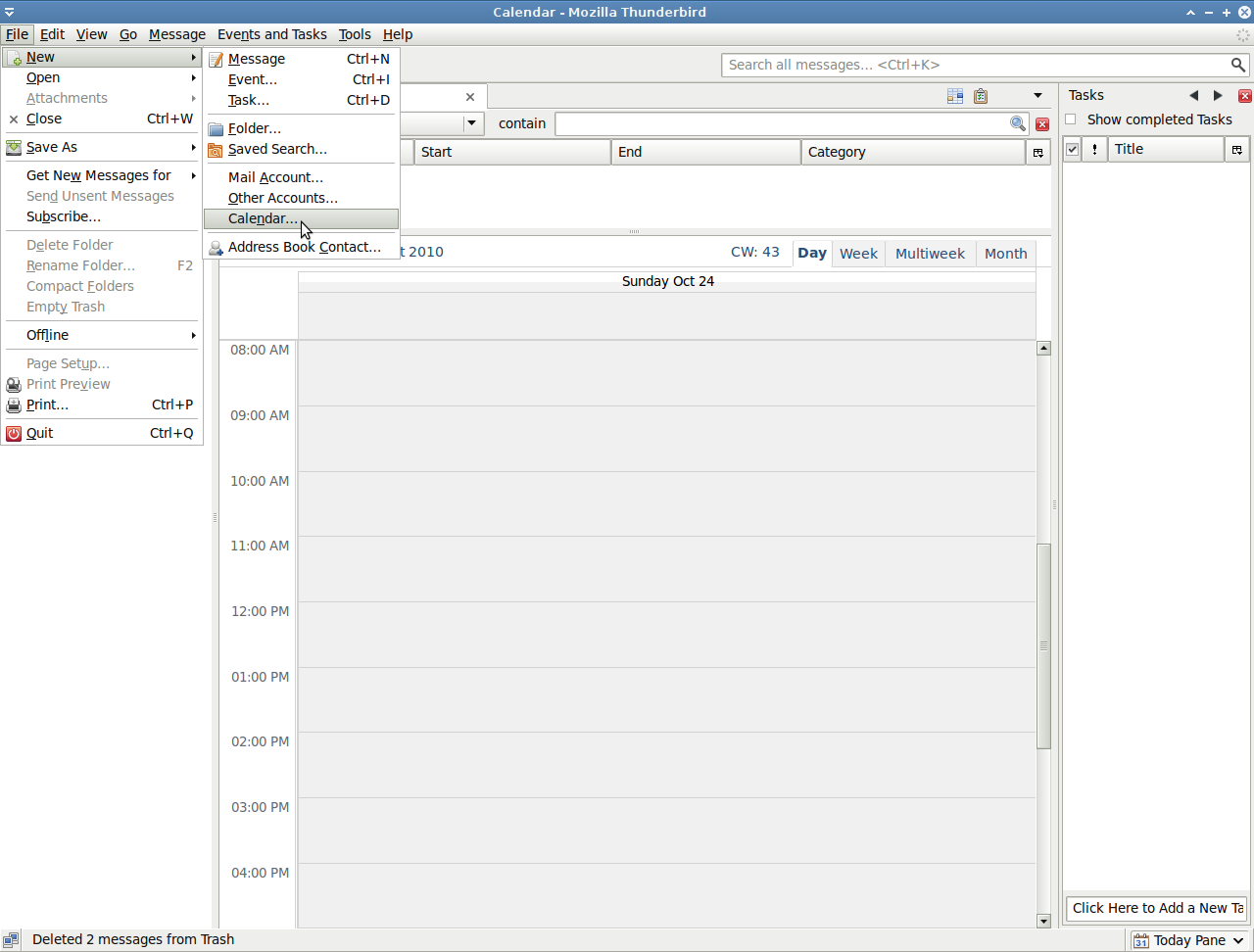Sort events by Category column
Screen dimensions: 1254x952
tap(913, 152)
